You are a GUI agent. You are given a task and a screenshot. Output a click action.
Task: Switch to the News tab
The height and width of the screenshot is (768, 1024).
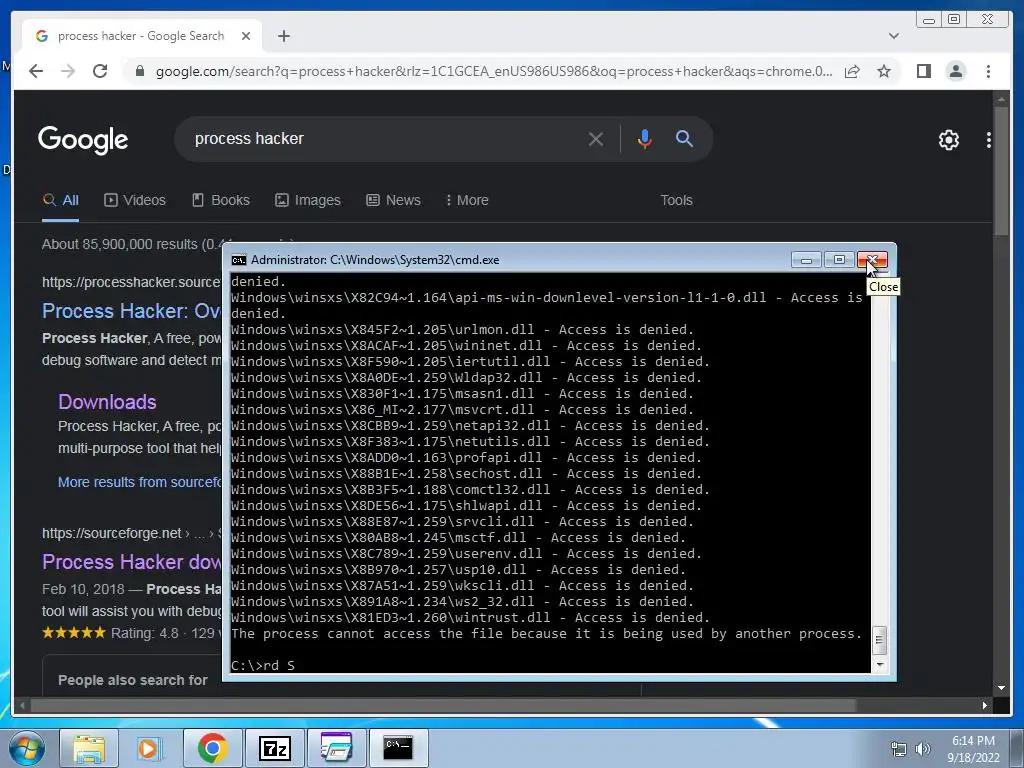393,200
